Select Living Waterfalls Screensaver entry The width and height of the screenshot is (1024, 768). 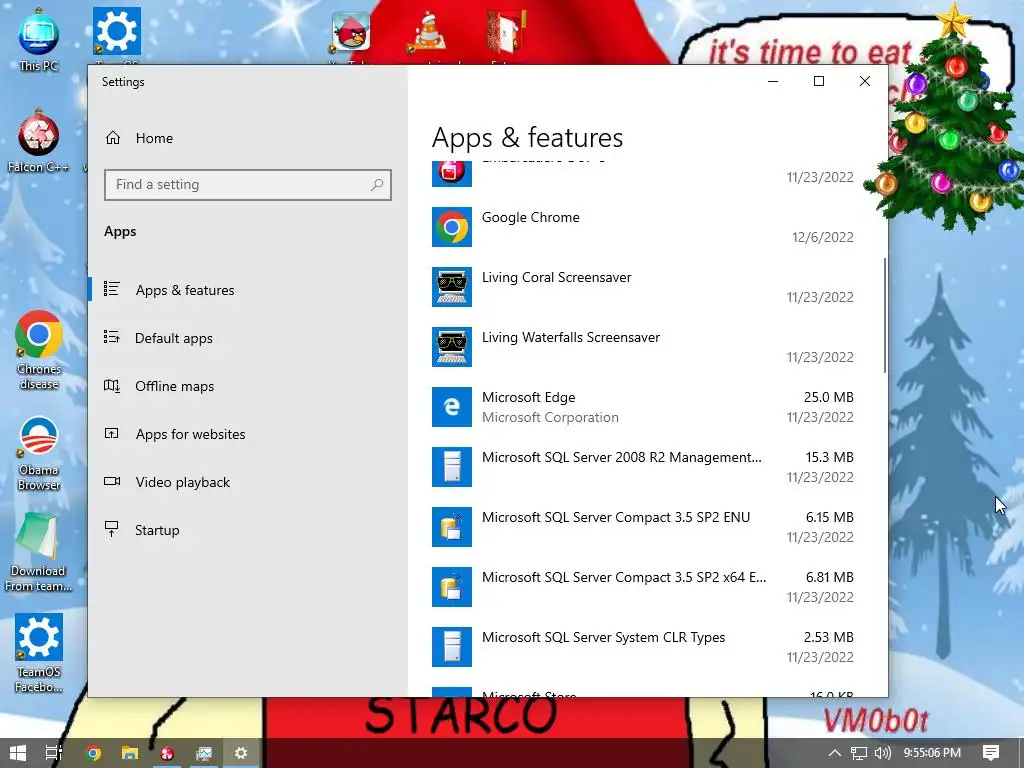coord(643,347)
